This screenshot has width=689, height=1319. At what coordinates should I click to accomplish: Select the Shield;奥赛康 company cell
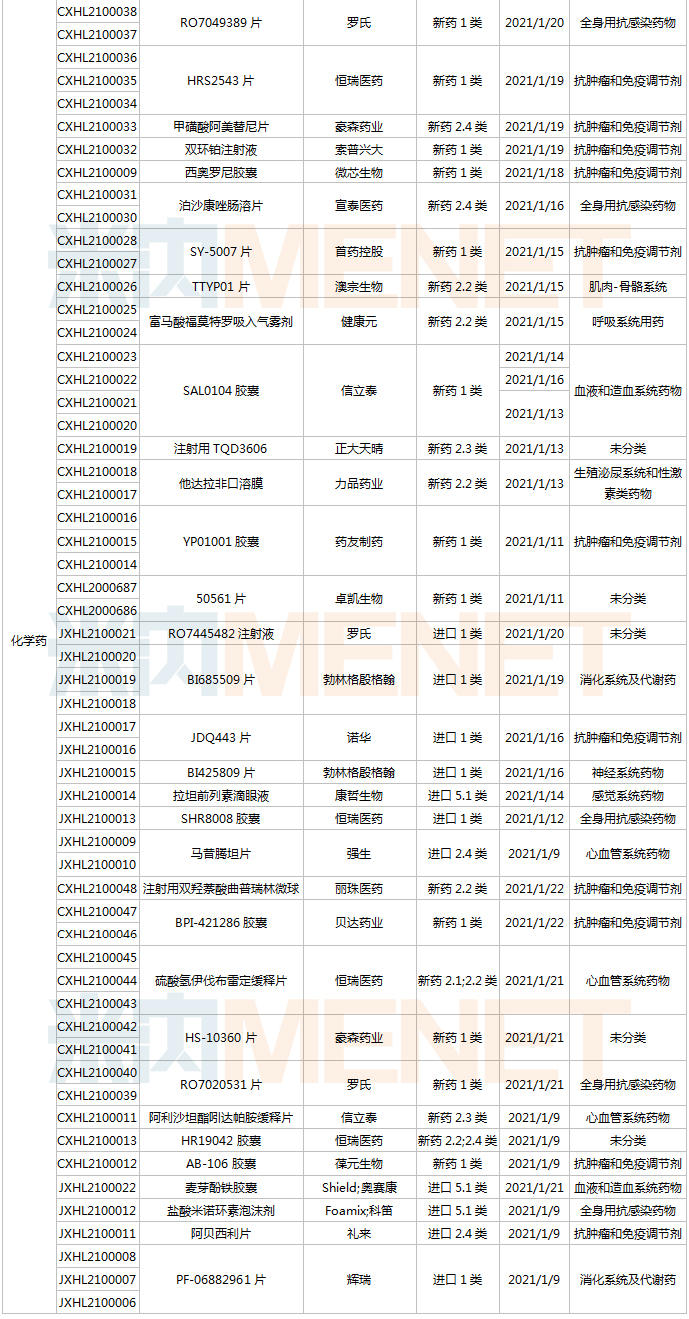(359, 1188)
